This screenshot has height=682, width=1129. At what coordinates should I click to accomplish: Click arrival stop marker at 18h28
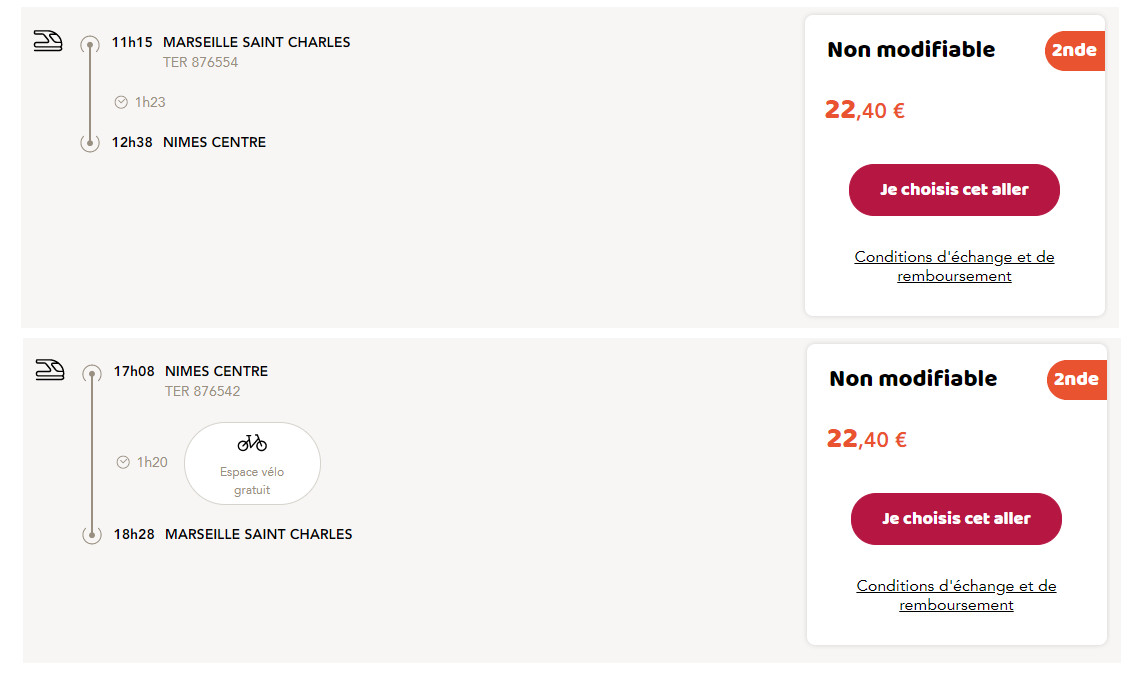[x=92, y=534]
